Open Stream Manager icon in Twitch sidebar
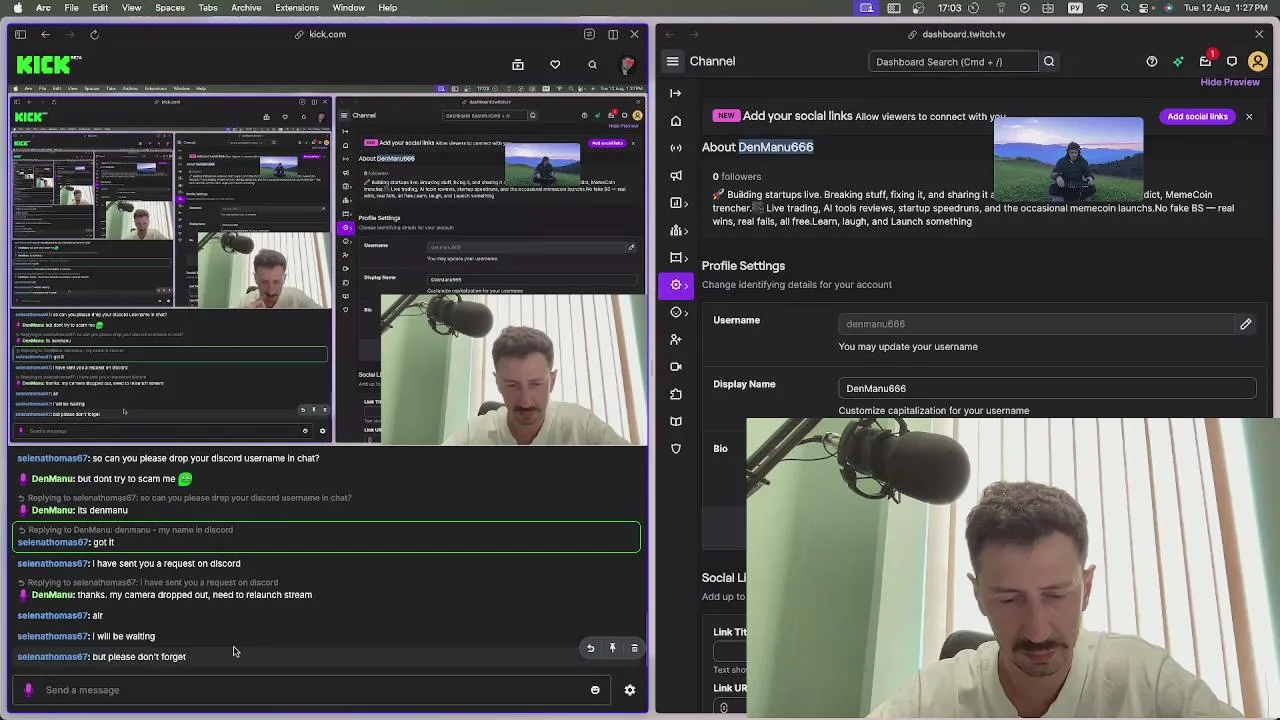1280x720 pixels. [676, 148]
